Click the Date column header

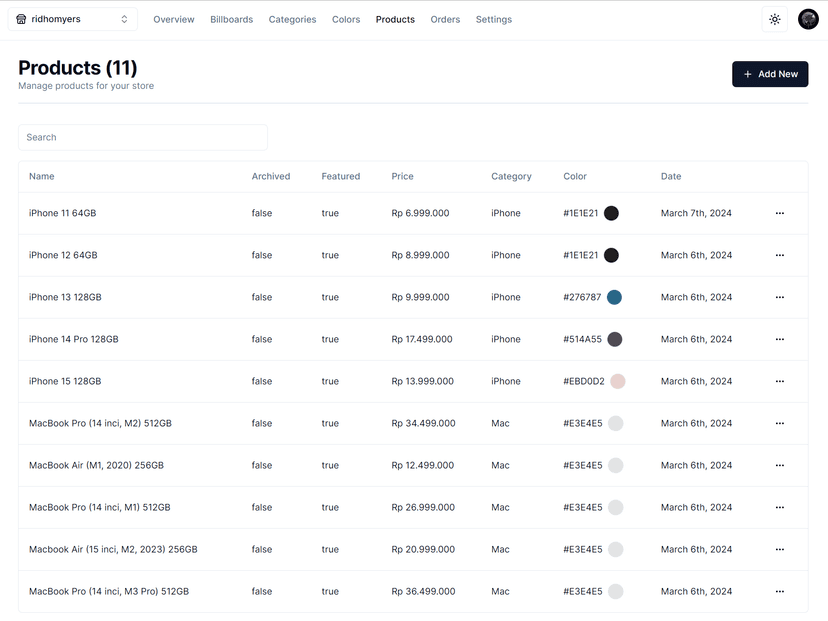671,176
